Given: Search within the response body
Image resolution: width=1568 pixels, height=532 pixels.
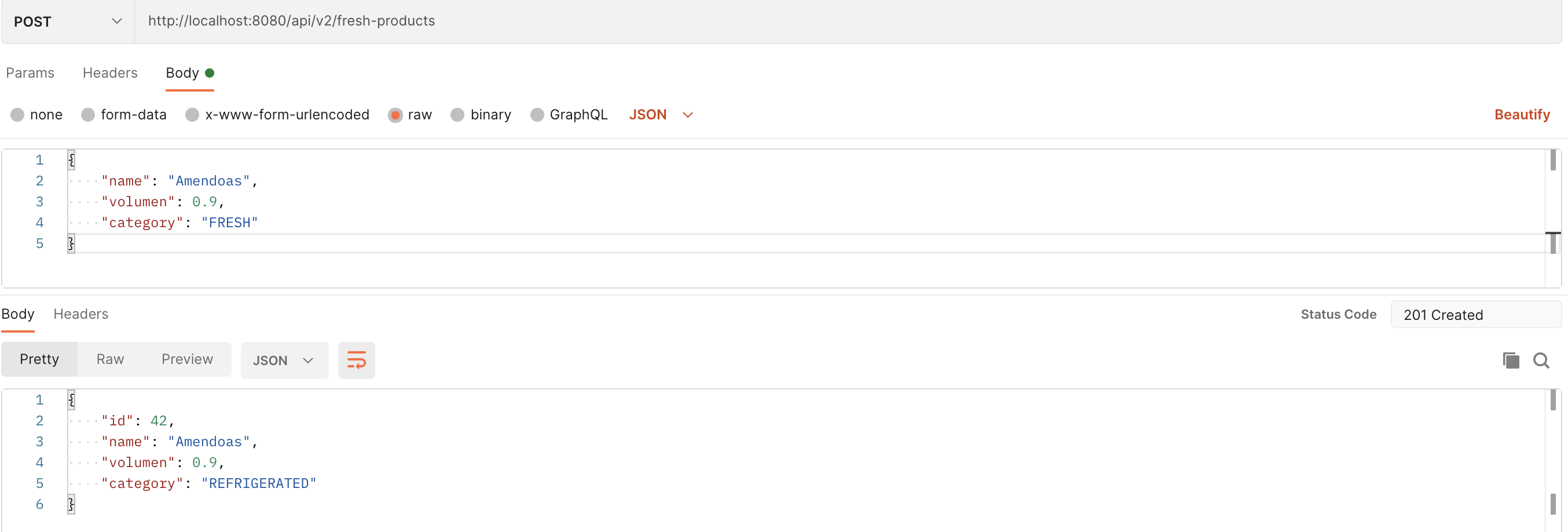Looking at the screenshot, I should [x=1542, y=360].
